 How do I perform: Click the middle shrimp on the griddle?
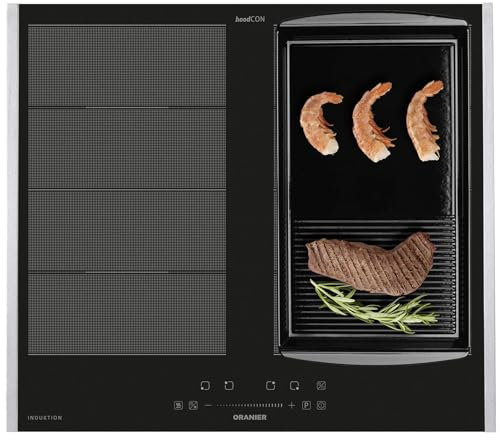point(373,122)
